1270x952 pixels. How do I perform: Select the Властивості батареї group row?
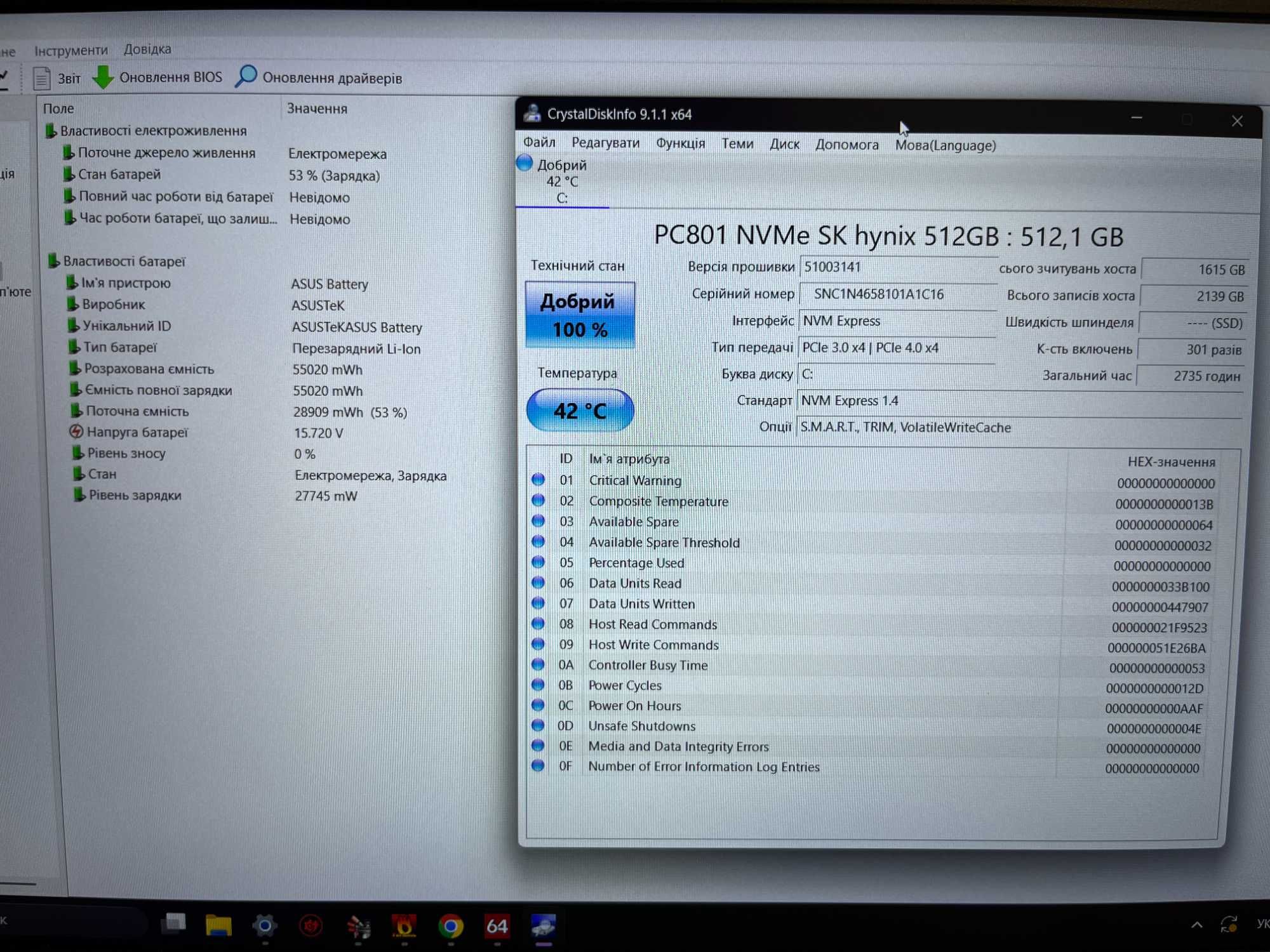(x=118, y=261)
